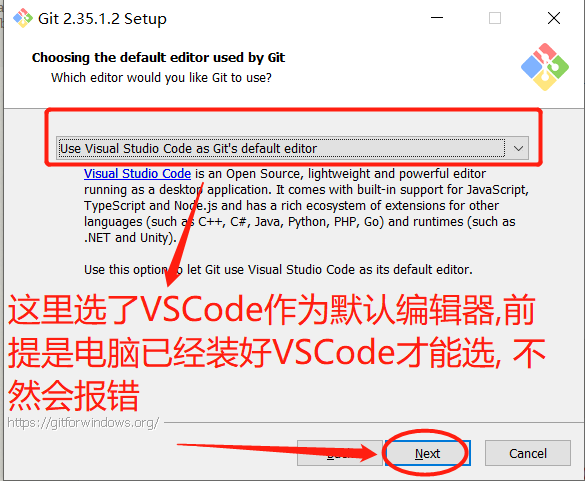585x481 pixels.
Task: Click the red Chinese annotation about VSCode
Action: click(276, 352)
